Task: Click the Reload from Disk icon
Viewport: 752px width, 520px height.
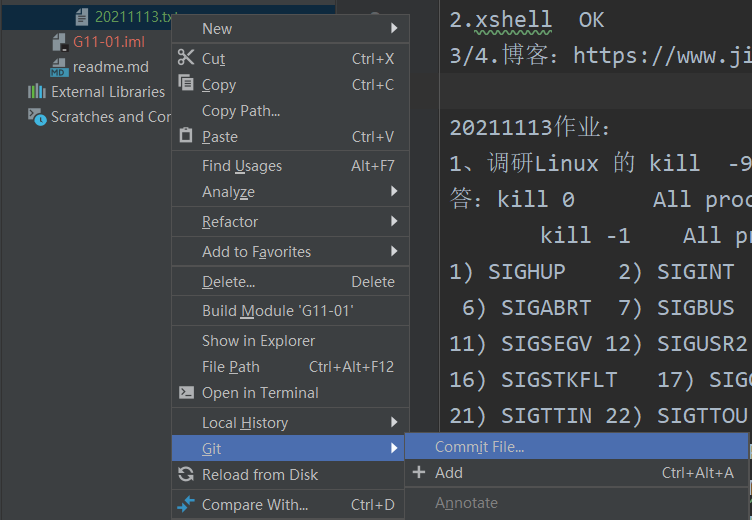Action: coord(186,474)
